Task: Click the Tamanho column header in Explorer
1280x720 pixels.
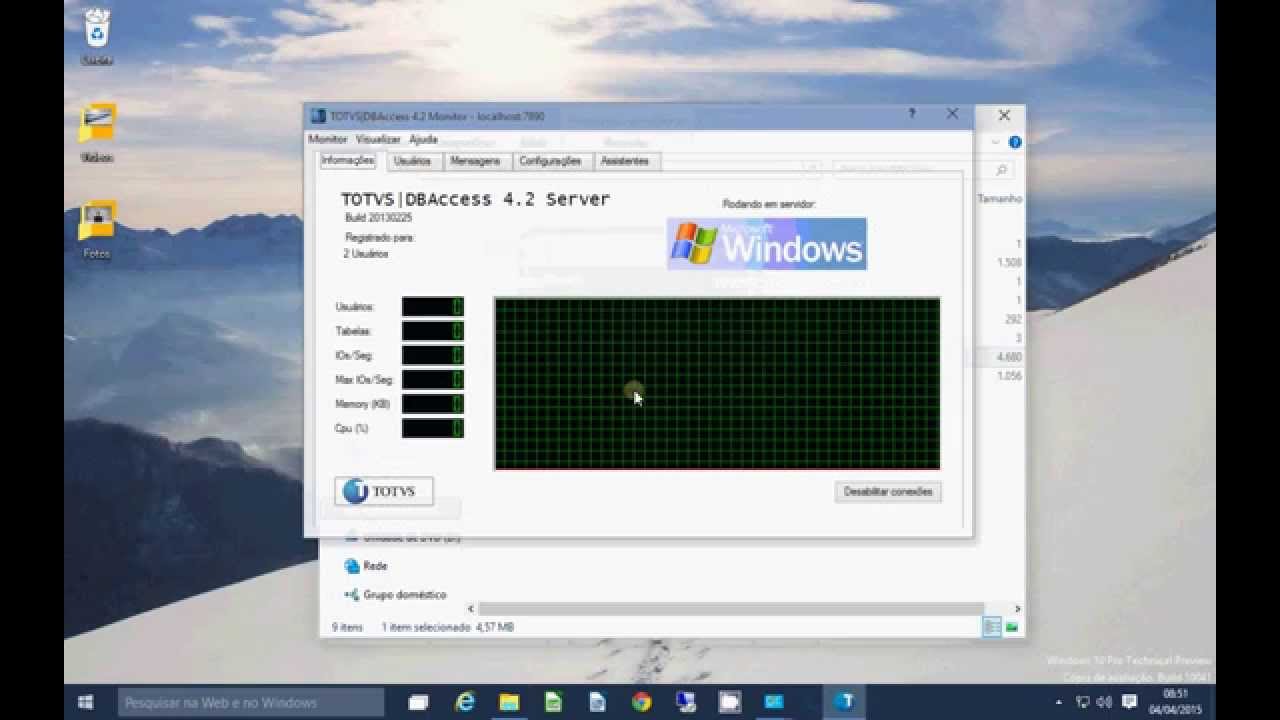Action: point(999,199)
